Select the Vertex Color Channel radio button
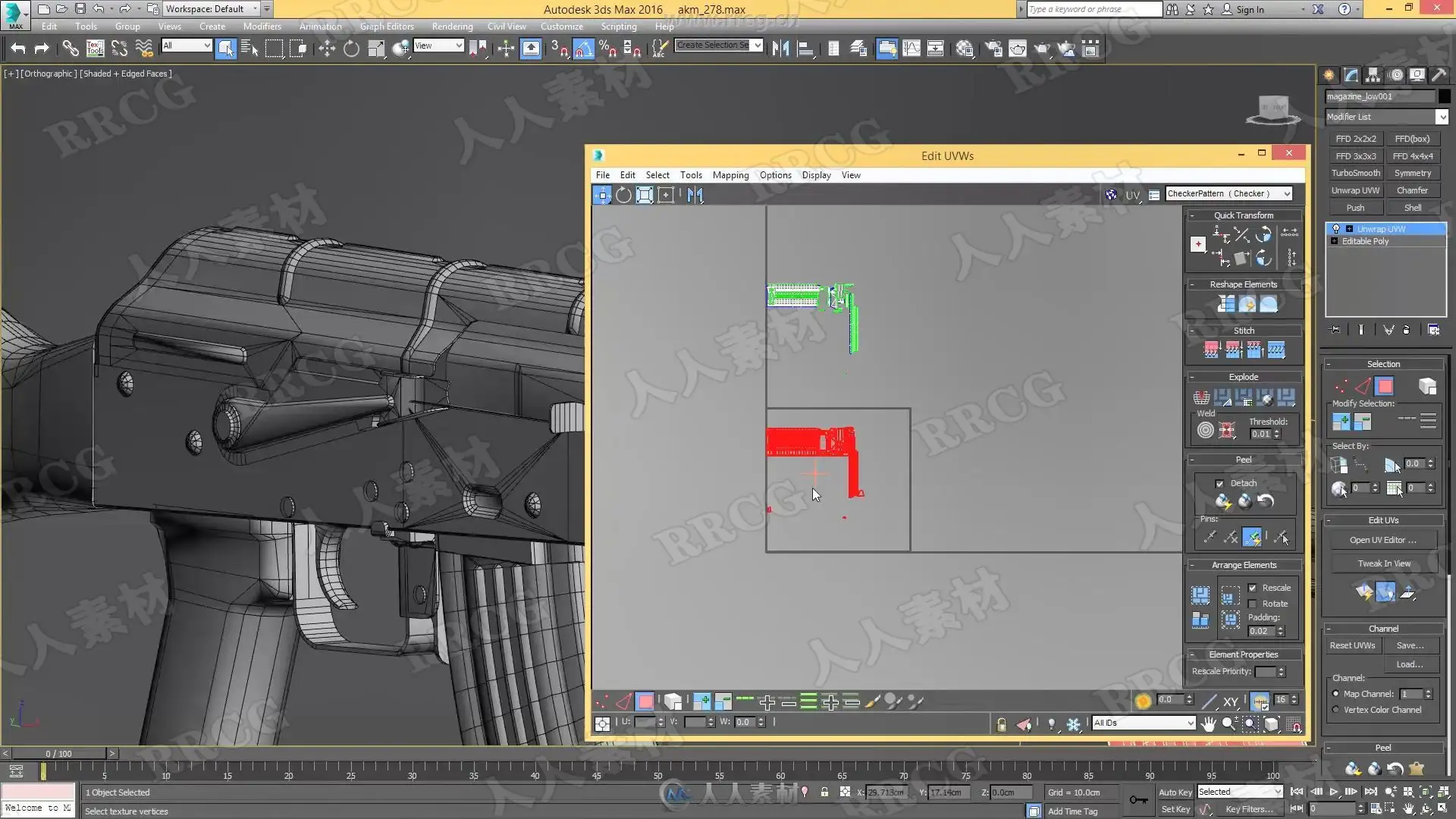1456x819 pixels. (x=1335, y=711)
